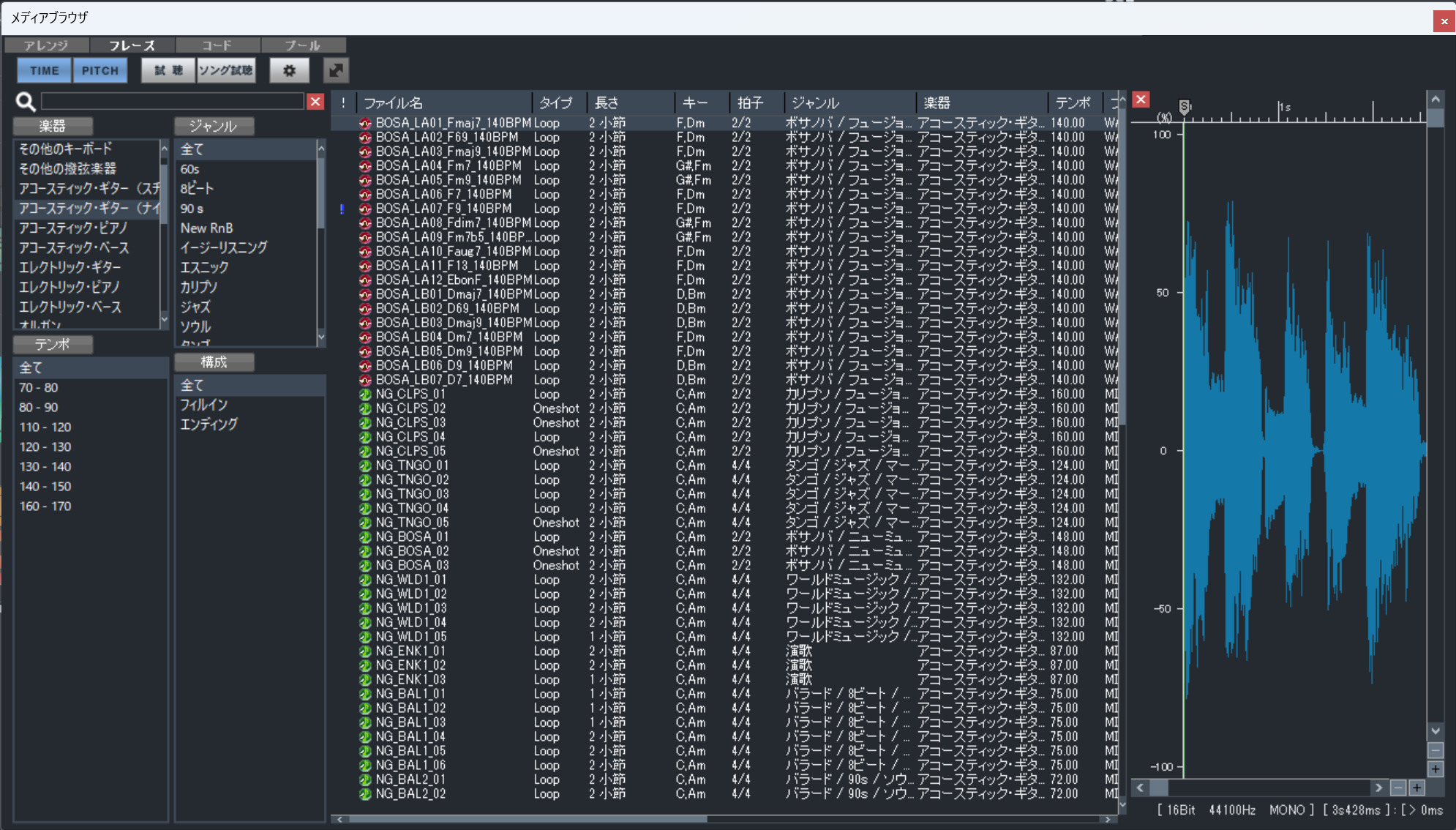Click file list horizontal scrollbar thumb

tap(527, 819)
